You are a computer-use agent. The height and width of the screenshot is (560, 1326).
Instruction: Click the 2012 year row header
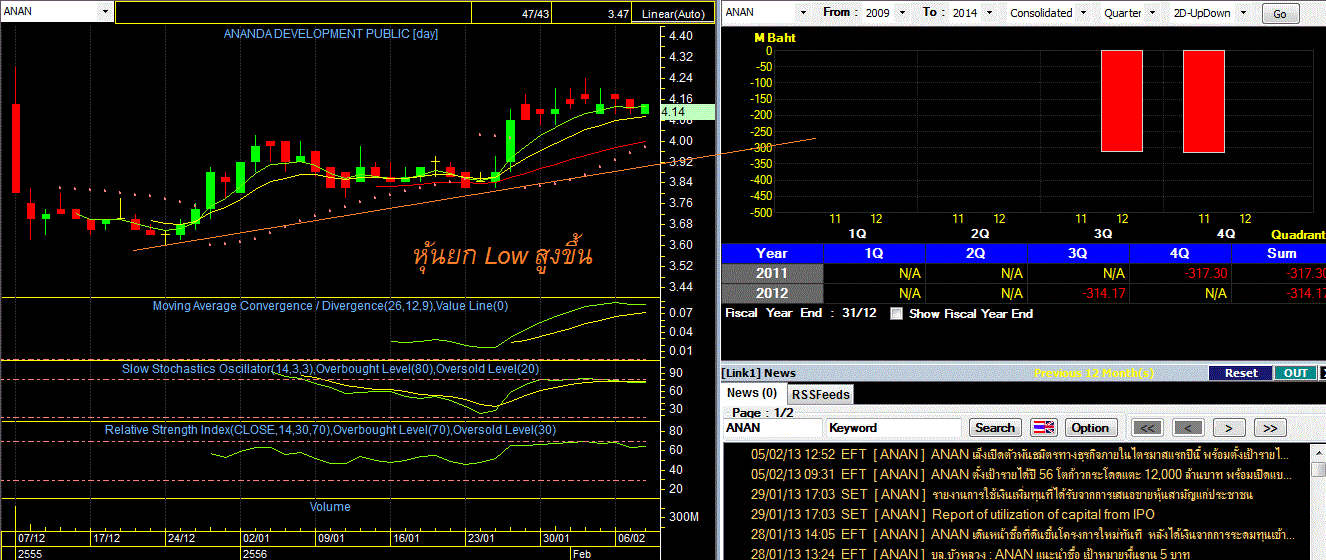tap(772, 293)
